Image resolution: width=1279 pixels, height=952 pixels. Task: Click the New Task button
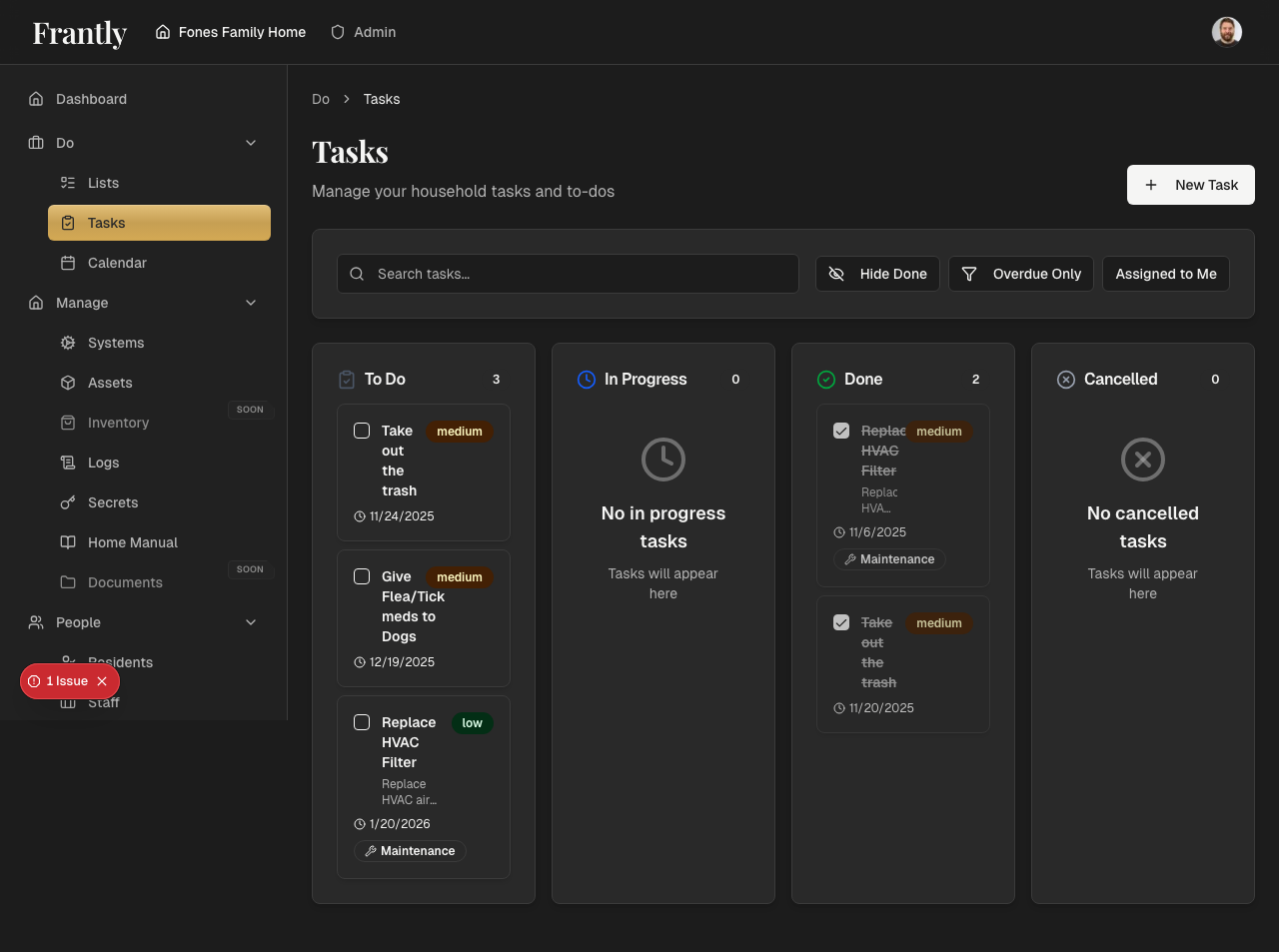click(x=1190, y=185)
